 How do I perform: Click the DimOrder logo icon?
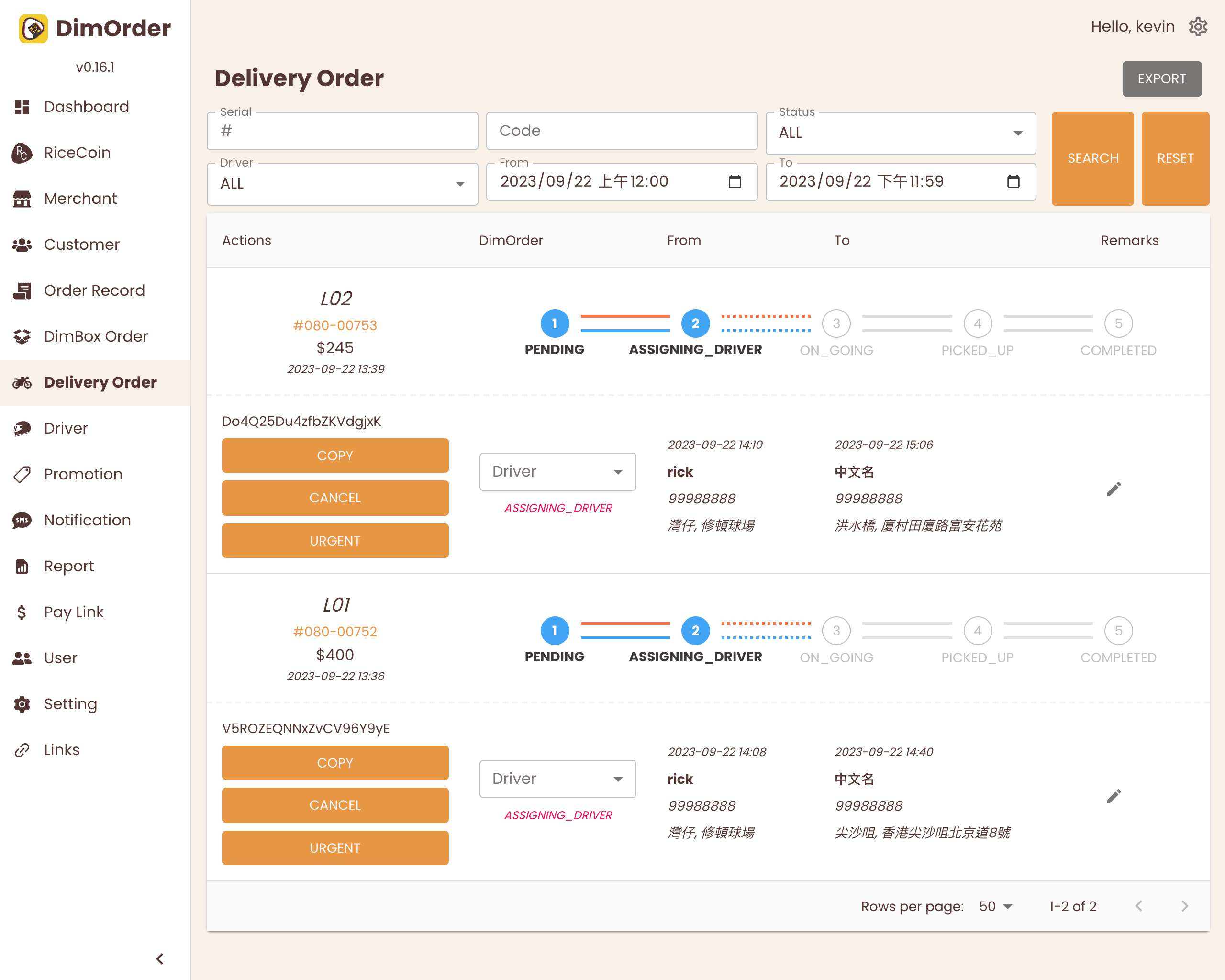(33, 28)
